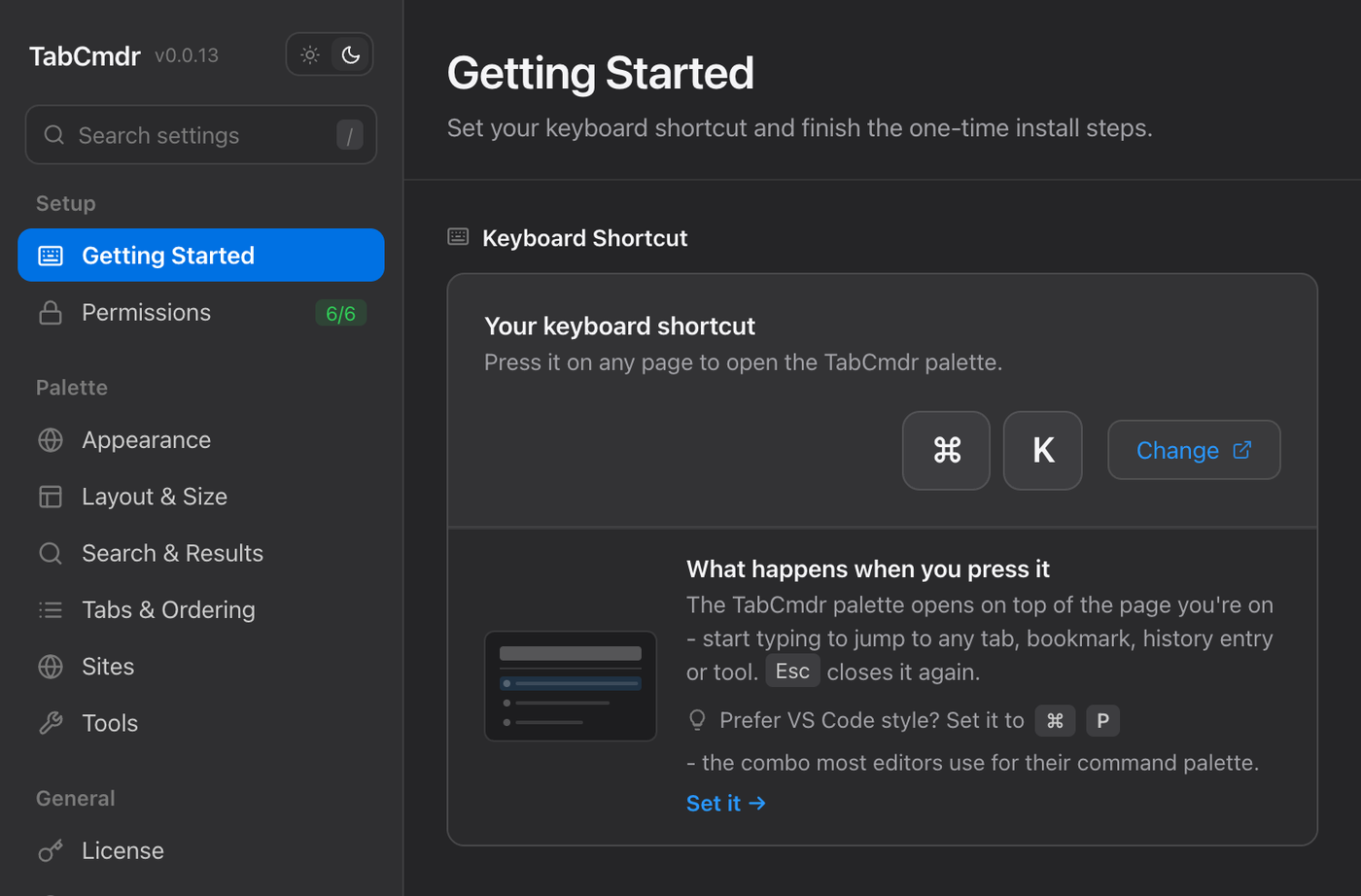Click the globe icon beside Sites
The width and height of the screenshot is (1361, 896).
(51, 667)
